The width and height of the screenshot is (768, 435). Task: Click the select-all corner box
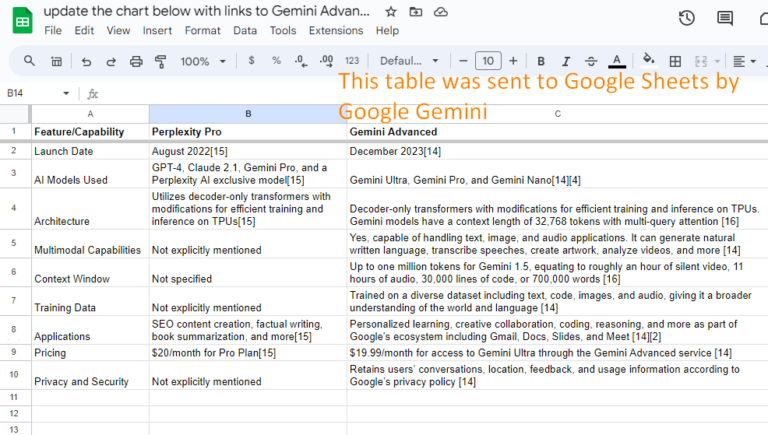[15, 114]
